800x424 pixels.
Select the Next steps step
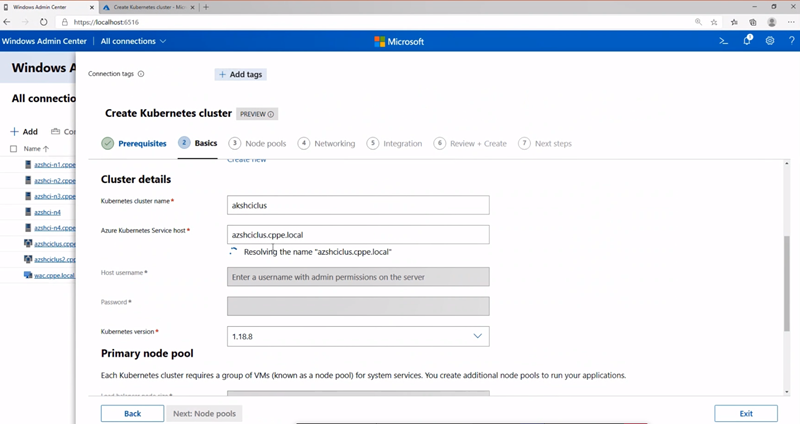click(x=545, y=143)
